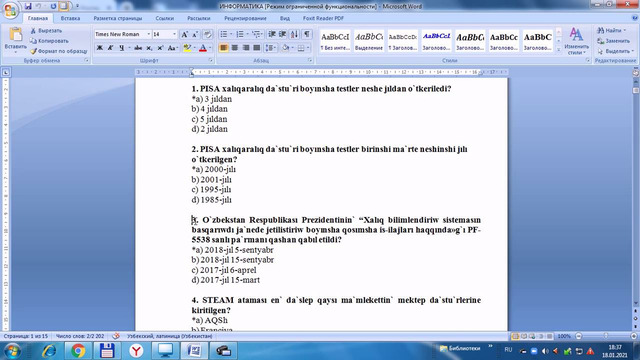
Task: Click the Replace (Заменить) button
Action: [613, 41]
